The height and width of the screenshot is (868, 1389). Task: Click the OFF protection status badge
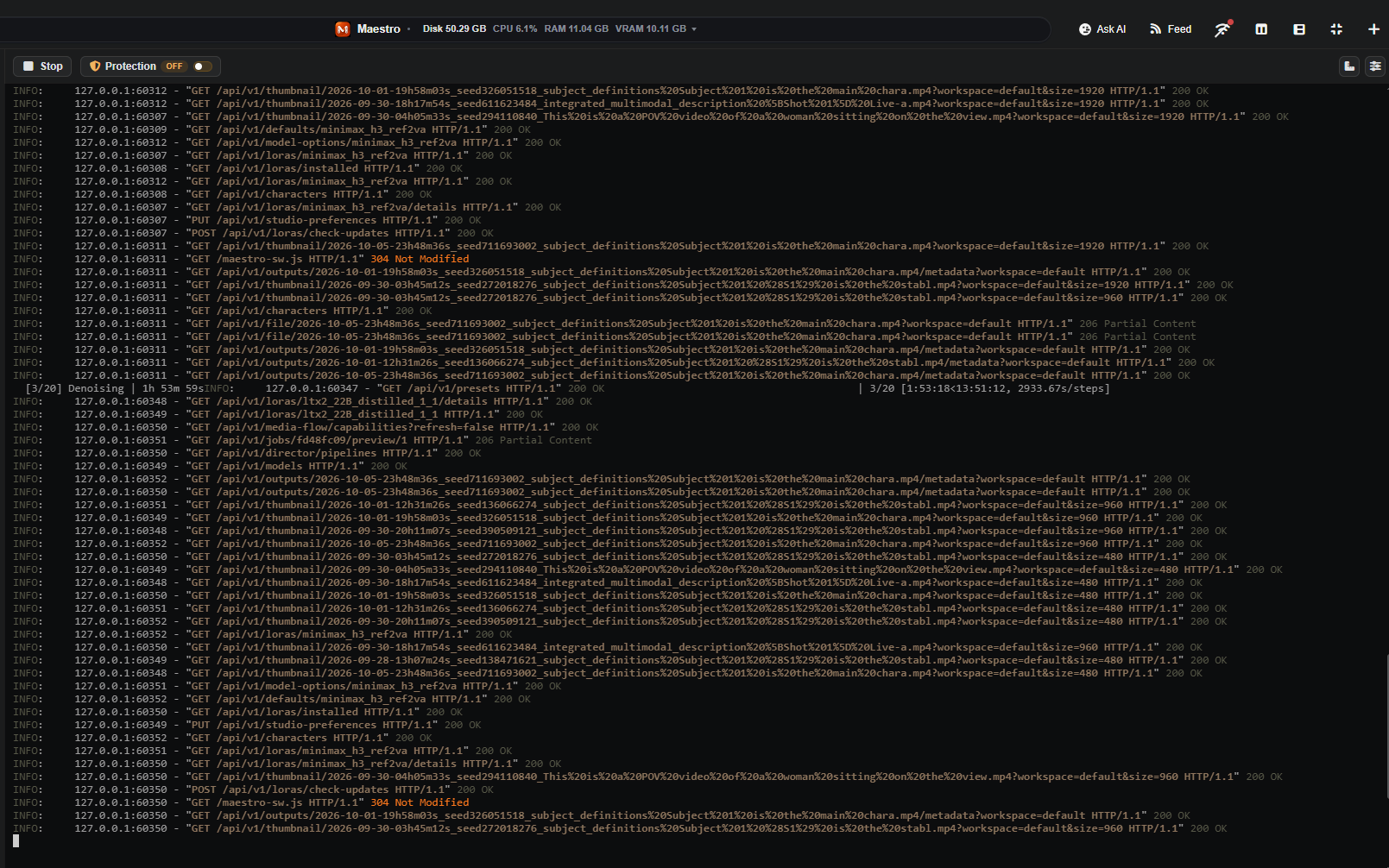(174, 66)
